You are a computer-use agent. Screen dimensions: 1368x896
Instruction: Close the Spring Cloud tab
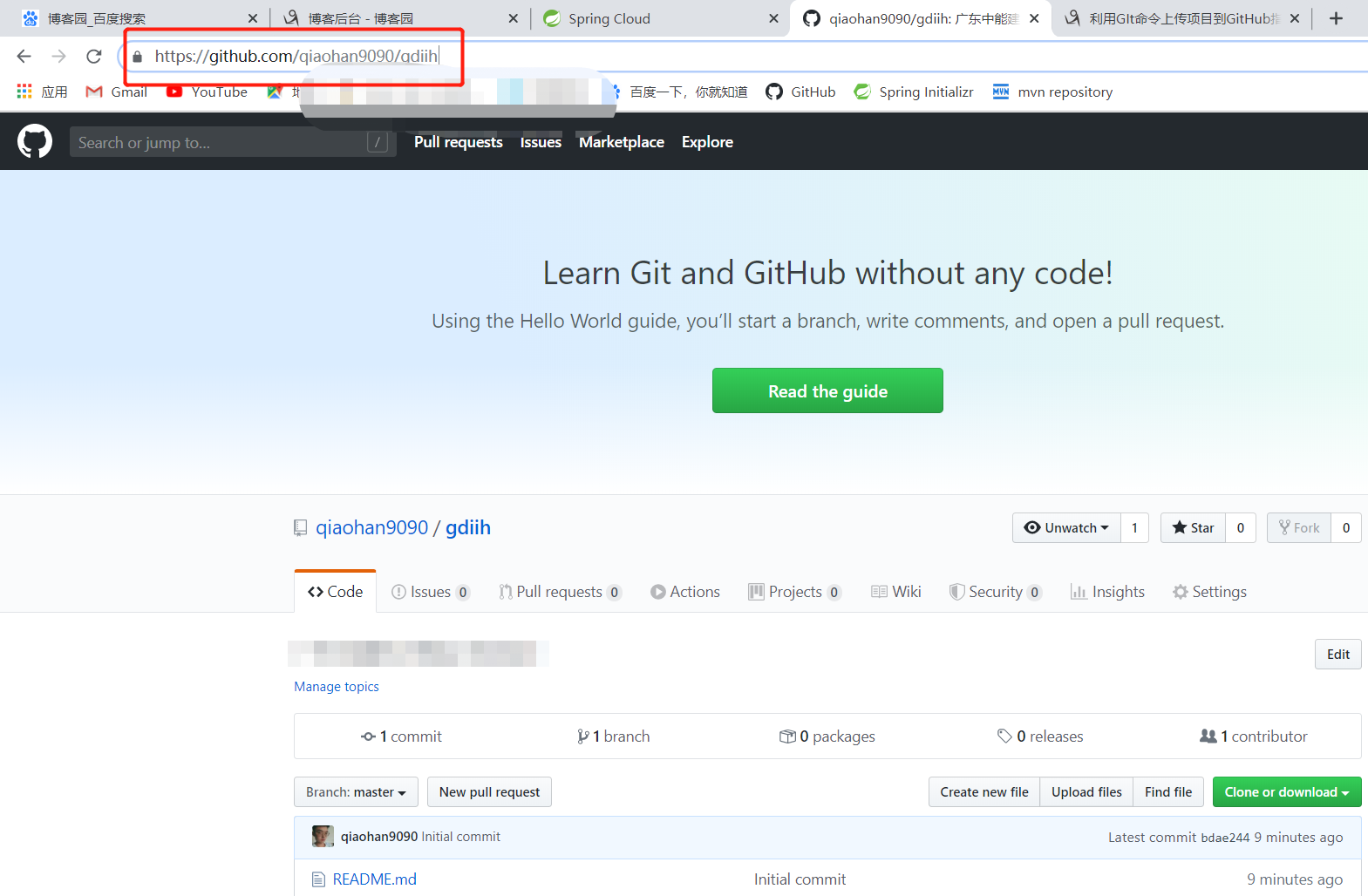(773, 18)
